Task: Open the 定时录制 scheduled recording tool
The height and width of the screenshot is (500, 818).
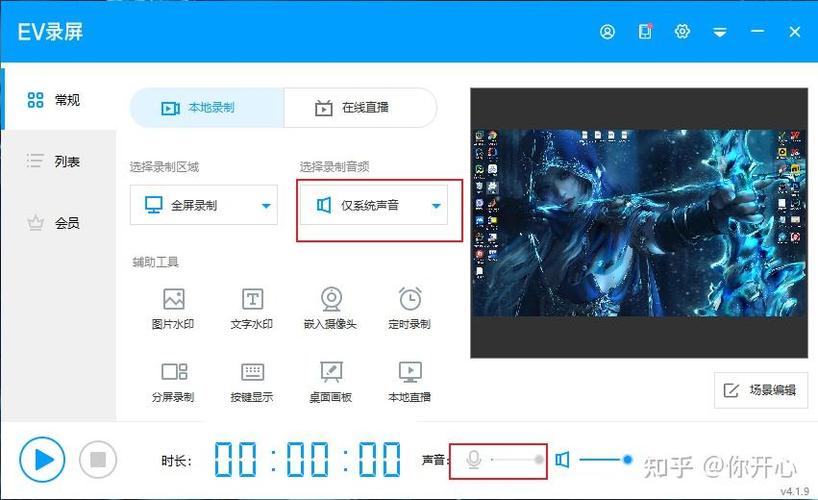Action: 410,308
